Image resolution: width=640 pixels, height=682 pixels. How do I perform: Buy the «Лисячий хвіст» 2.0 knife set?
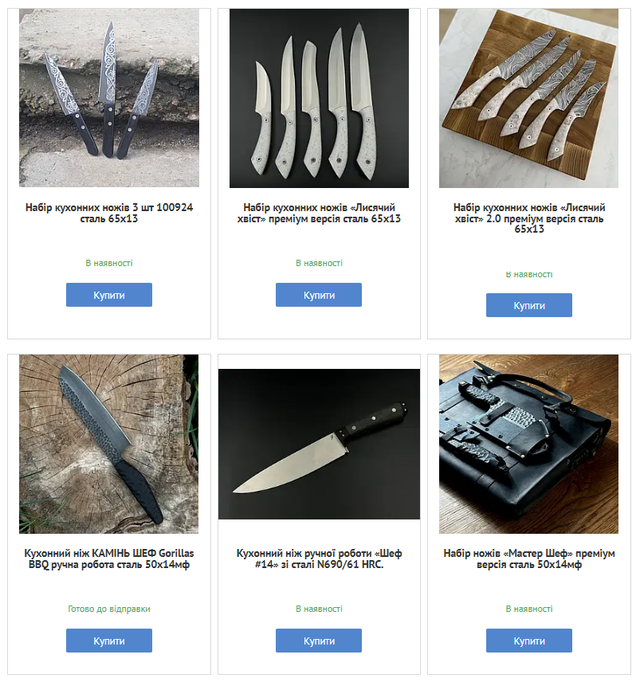click(529, 305)
